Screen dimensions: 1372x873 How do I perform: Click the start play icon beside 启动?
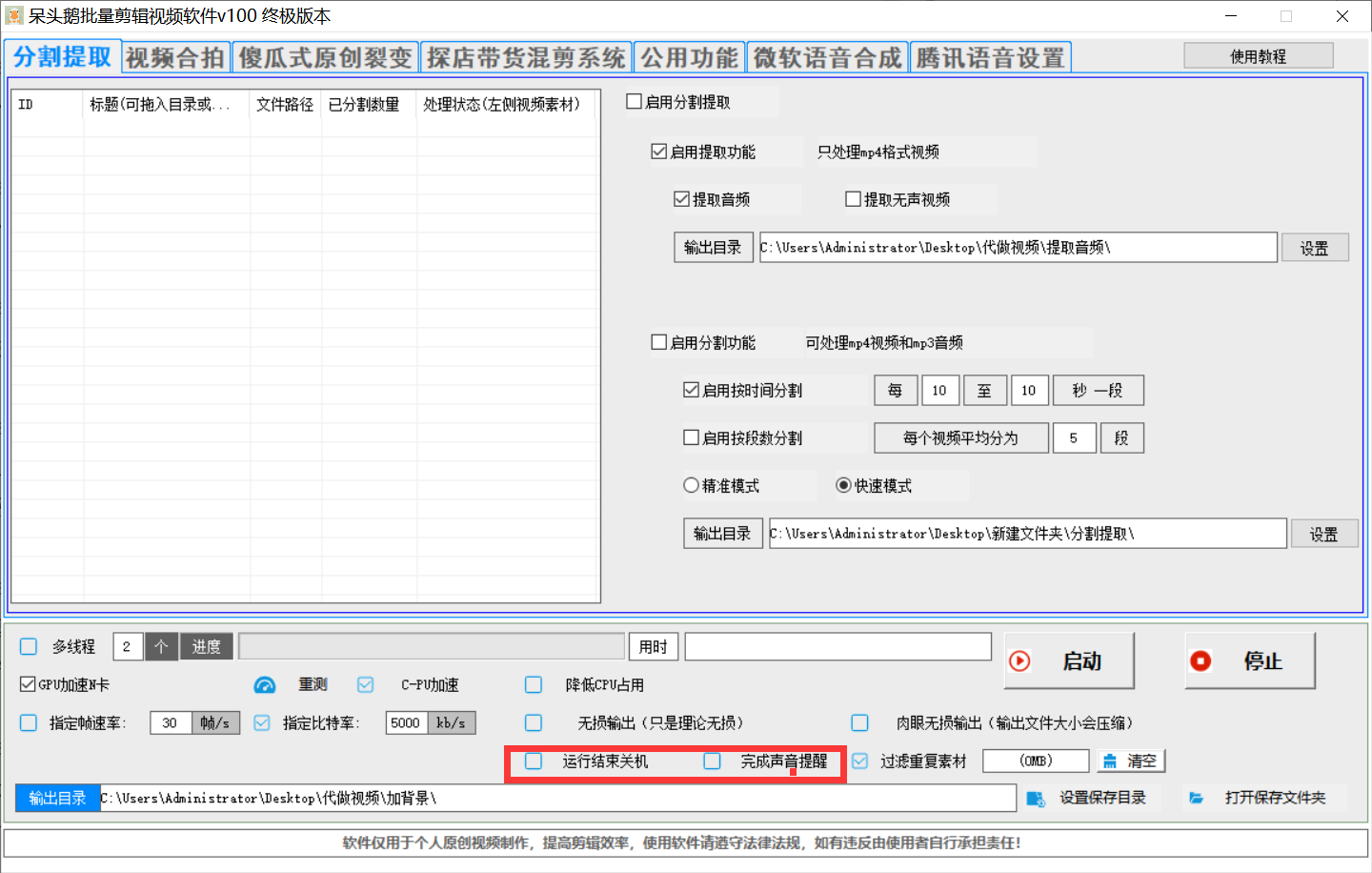1019,661
